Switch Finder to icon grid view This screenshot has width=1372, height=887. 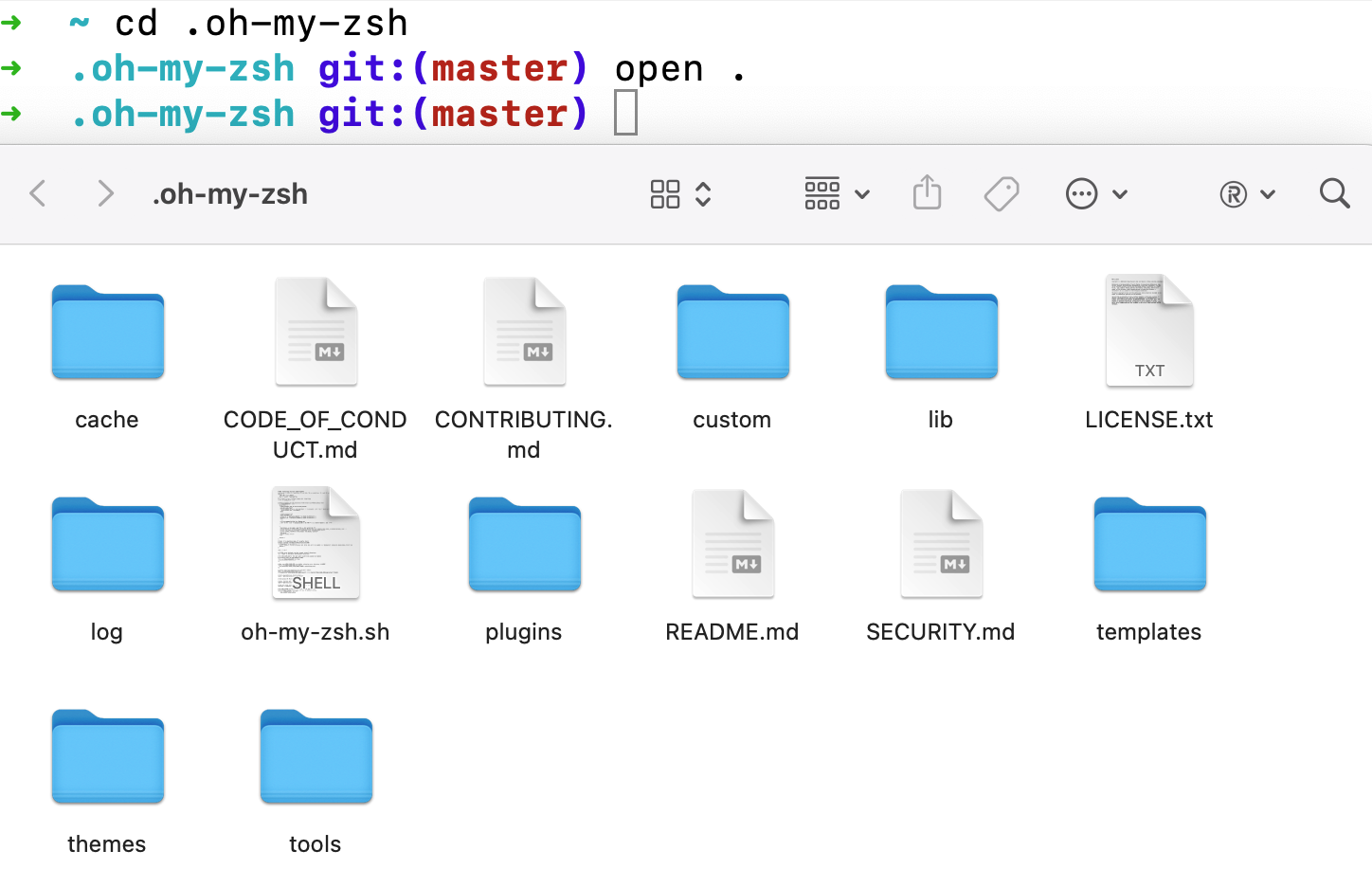pos(665,194)
